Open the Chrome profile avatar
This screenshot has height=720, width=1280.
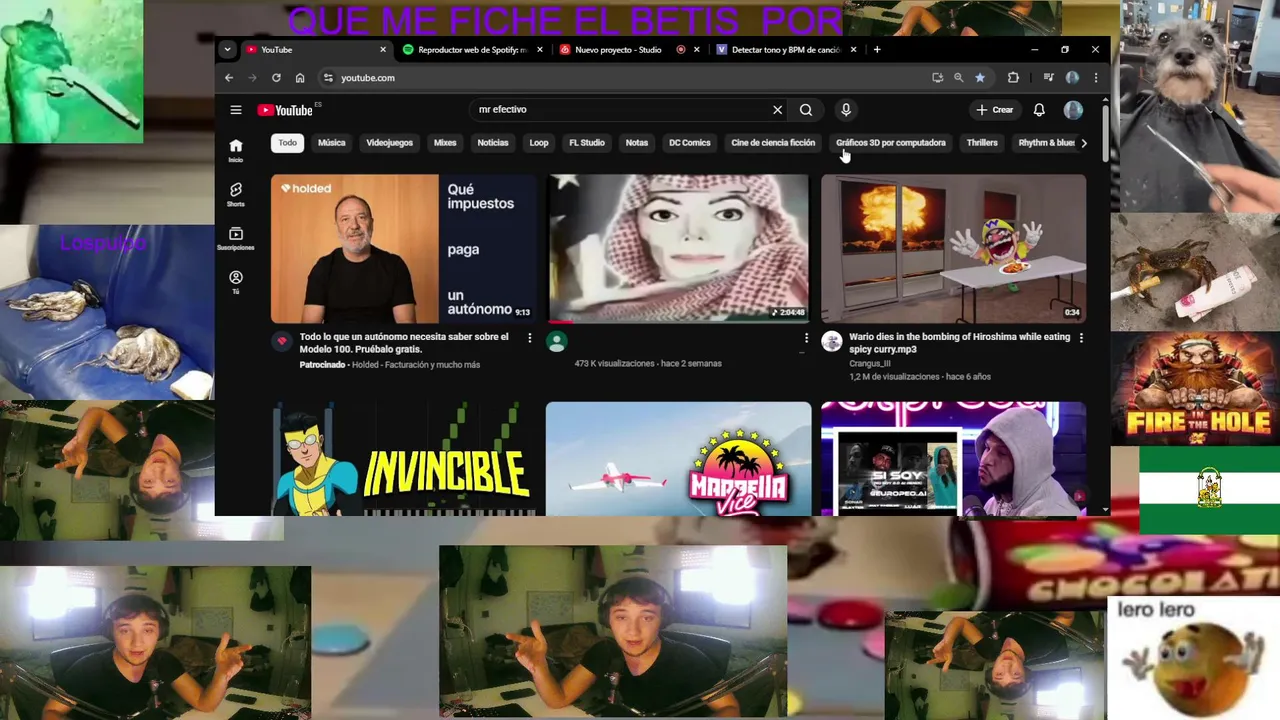[x=1072, y=78]
